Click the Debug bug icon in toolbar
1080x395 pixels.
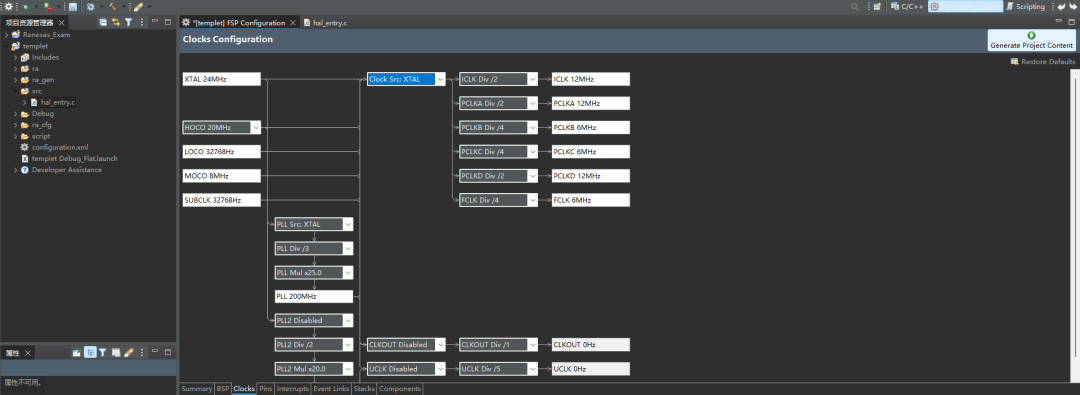[x=25, y=6]
